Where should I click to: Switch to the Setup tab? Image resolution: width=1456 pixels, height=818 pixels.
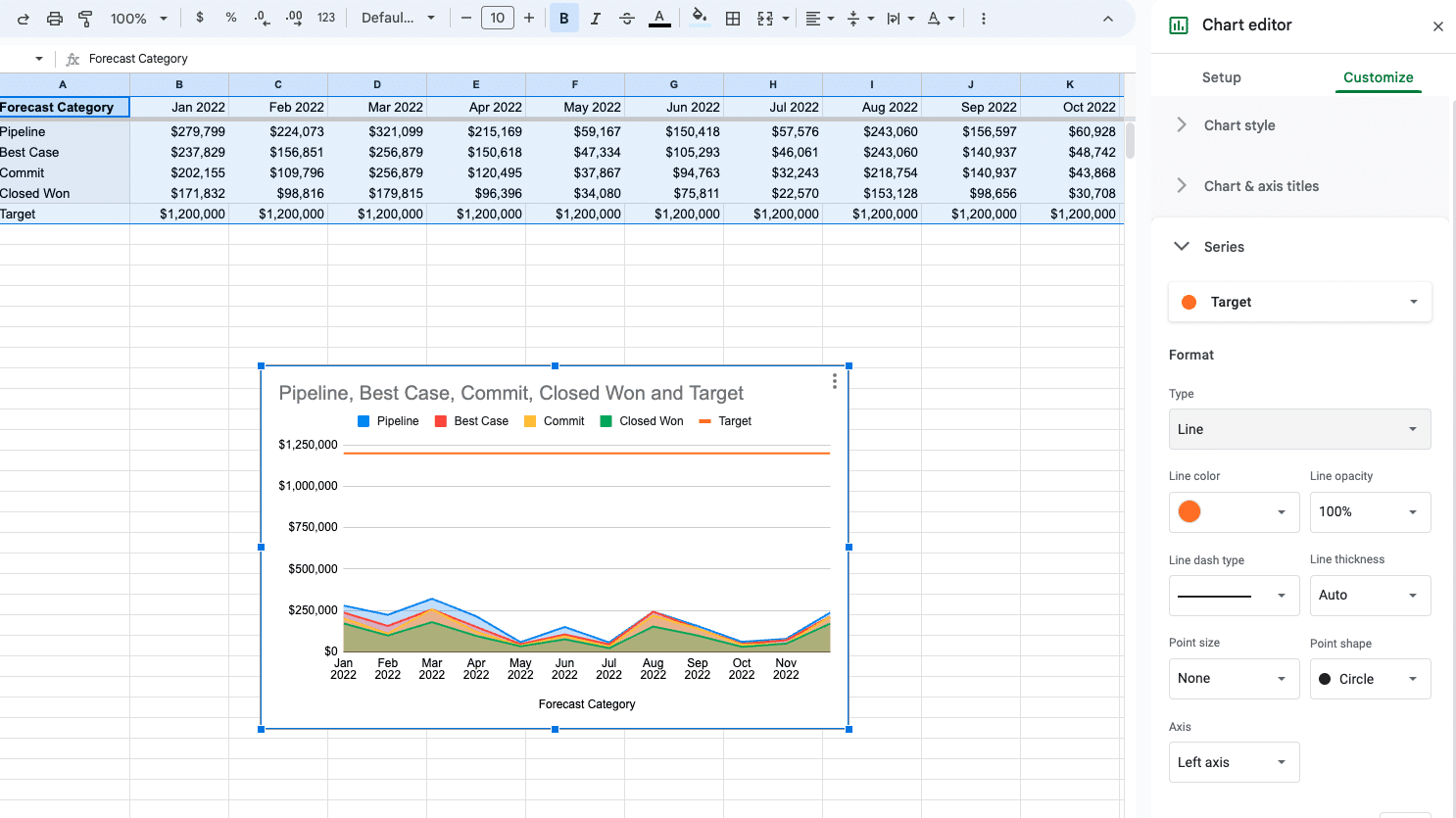pos(1221,77)
